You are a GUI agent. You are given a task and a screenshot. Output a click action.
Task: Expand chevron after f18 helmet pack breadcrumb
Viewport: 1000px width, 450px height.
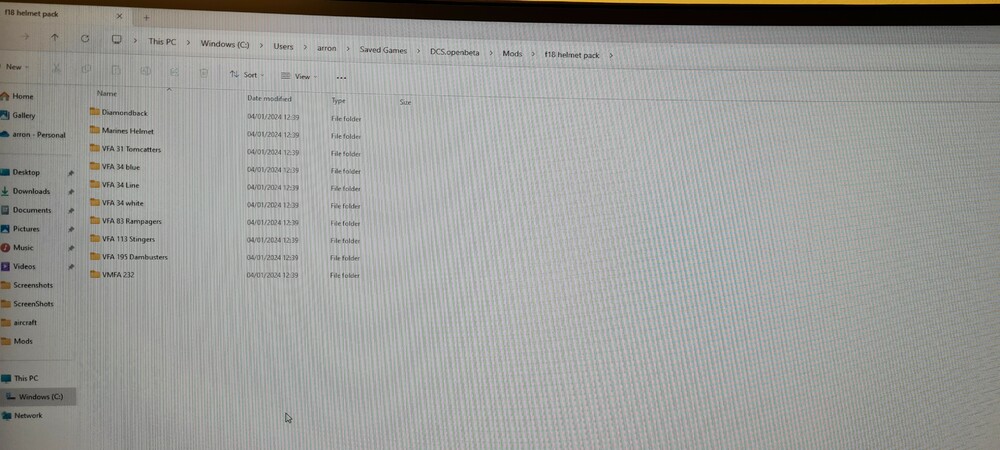pyautogui.click(x=611, y=55)
